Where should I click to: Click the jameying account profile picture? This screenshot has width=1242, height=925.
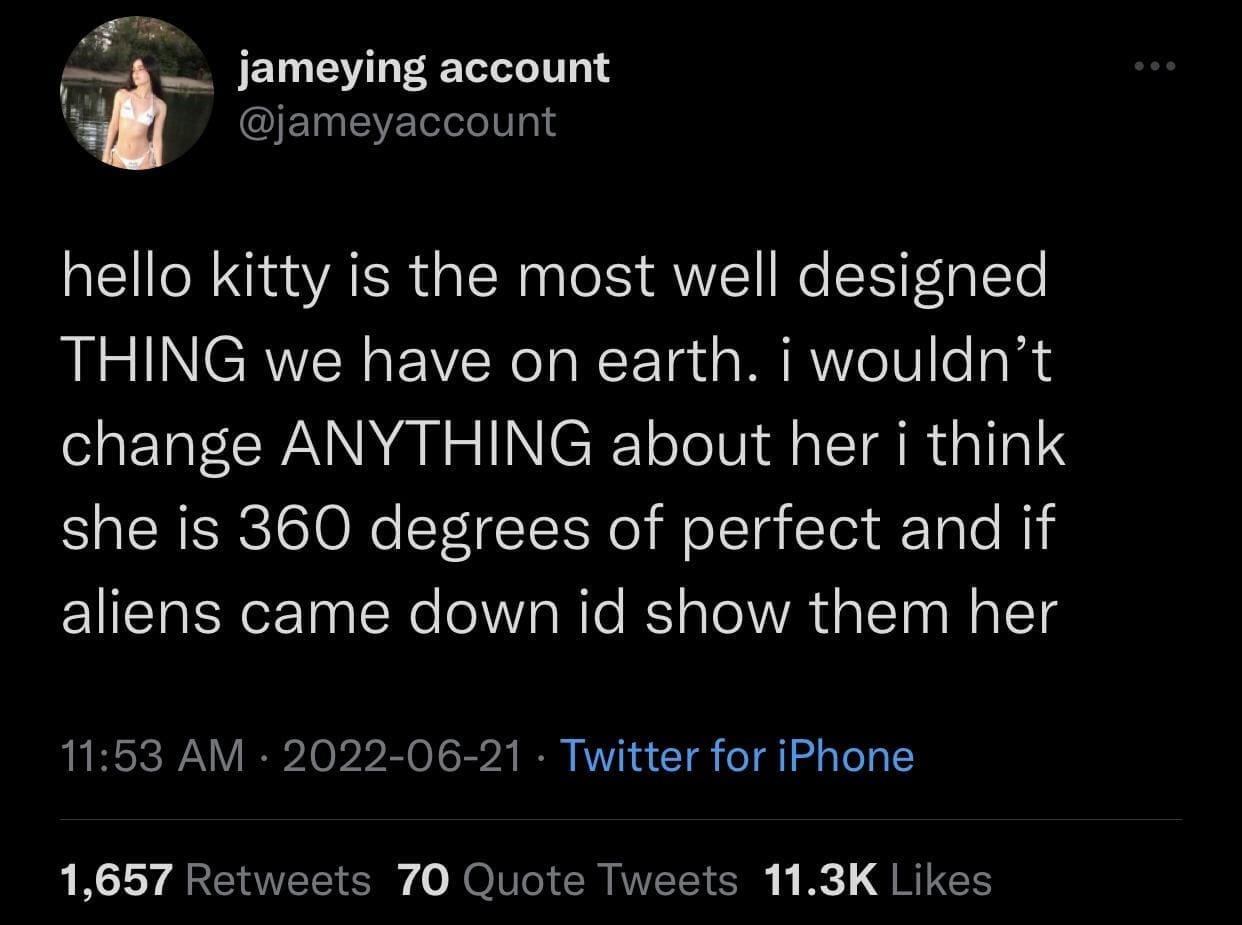click(x=137, y=93)
